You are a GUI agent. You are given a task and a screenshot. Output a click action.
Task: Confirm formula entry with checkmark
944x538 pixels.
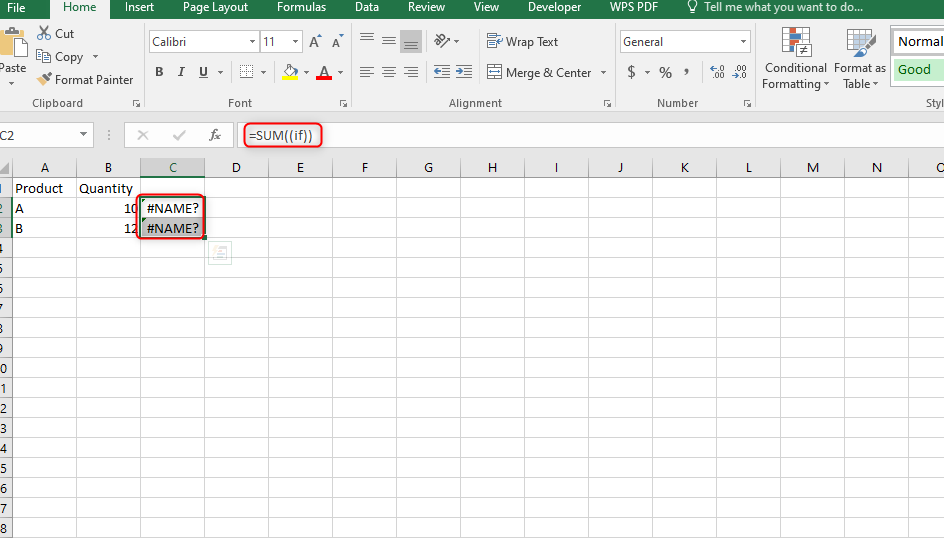[179, 135]
